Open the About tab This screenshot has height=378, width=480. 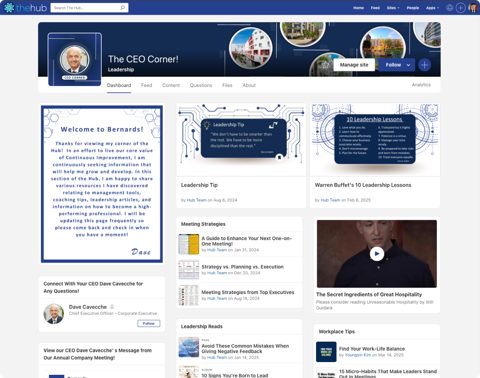pyautogui.click(x=249, y=85)
